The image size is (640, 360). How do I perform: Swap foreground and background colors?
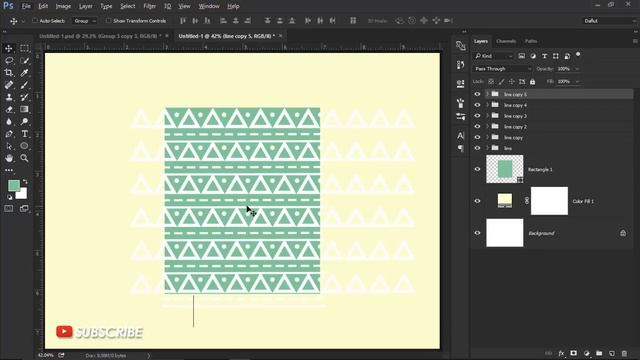(25, 181)
